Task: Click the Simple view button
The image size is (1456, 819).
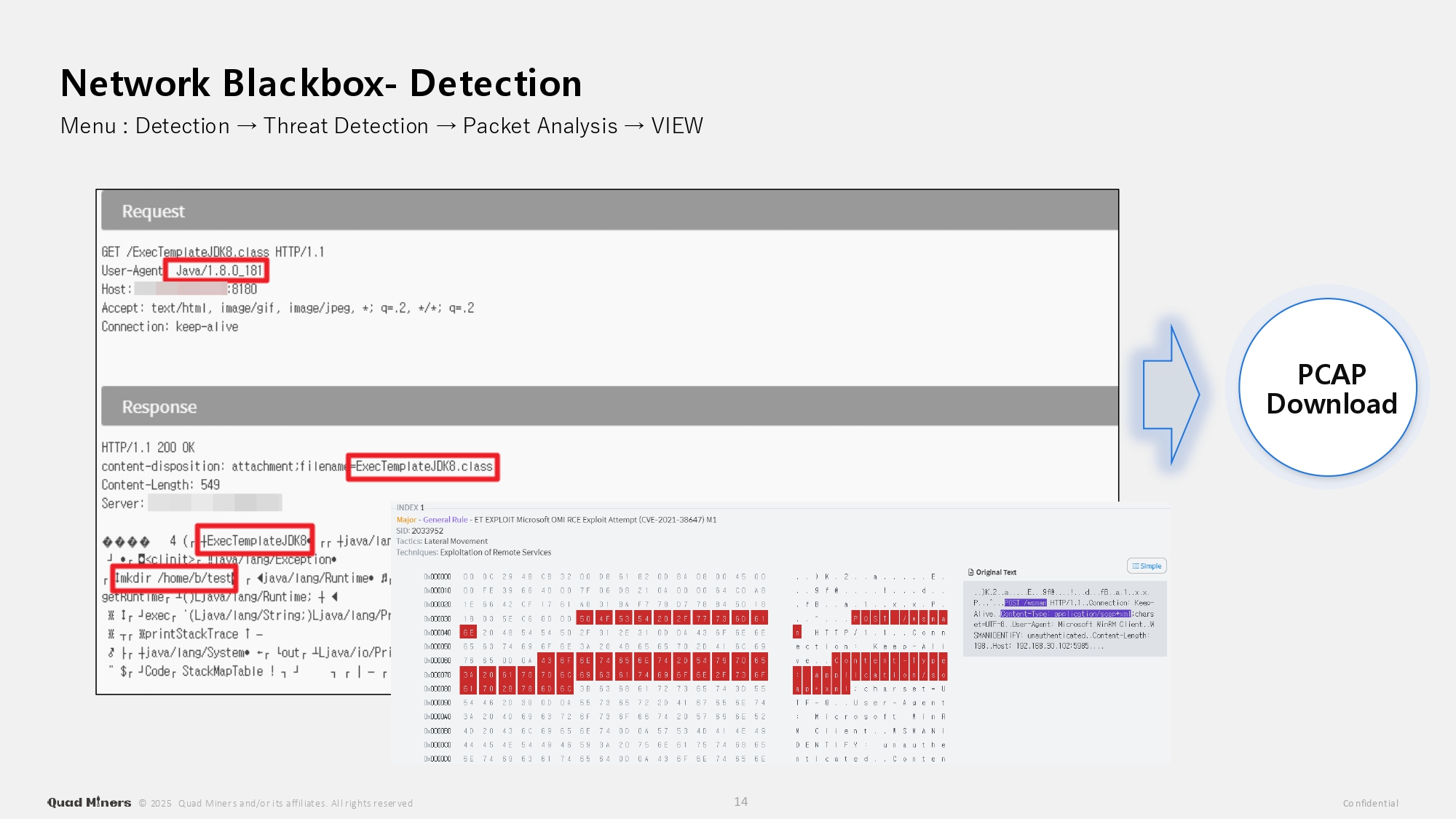Action: pos(1147,566)
